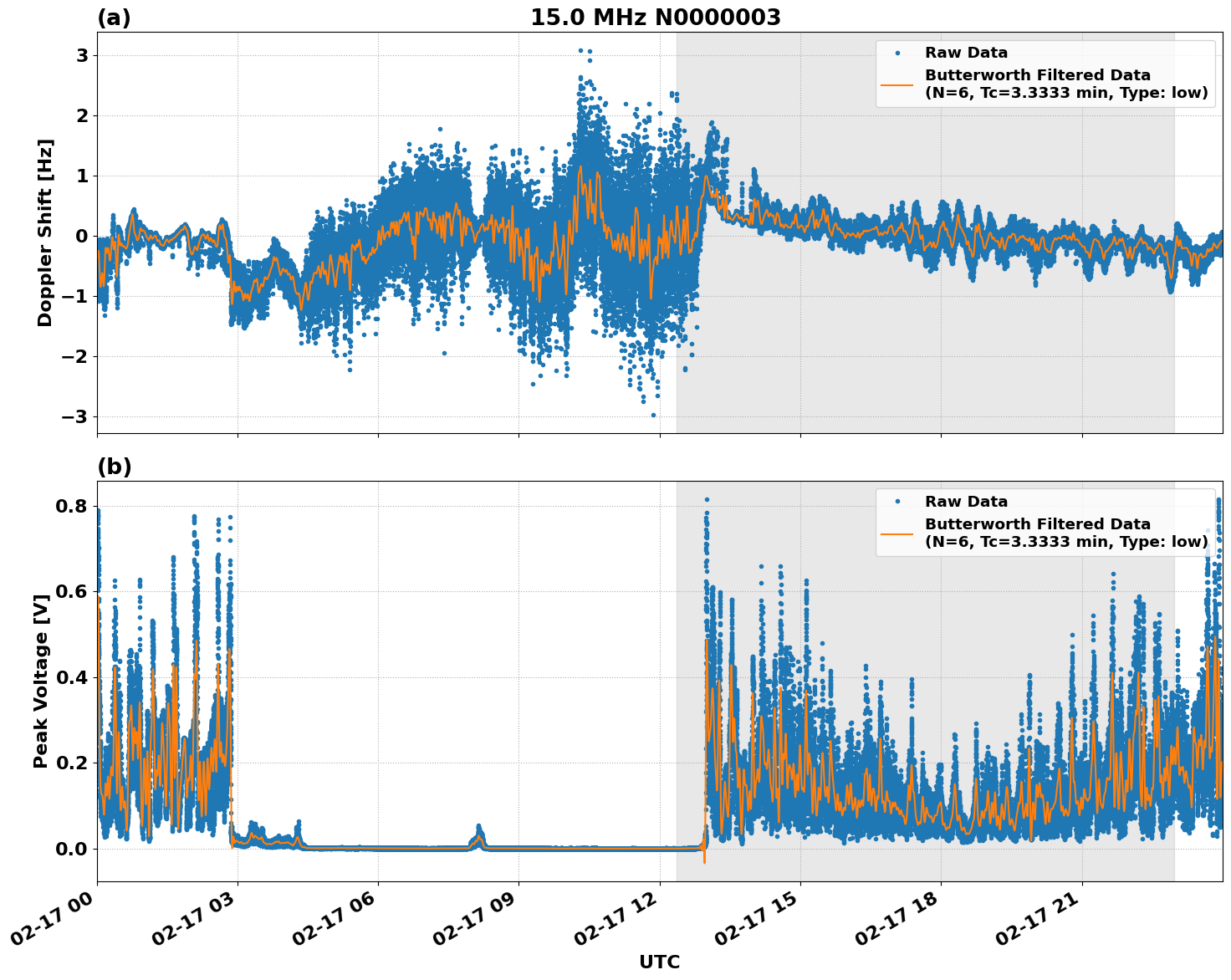This screenshot has width=1231, height=980.
Task: Click the orange Butterworth line sample in the bottom legend
Action: click(897, 533)
